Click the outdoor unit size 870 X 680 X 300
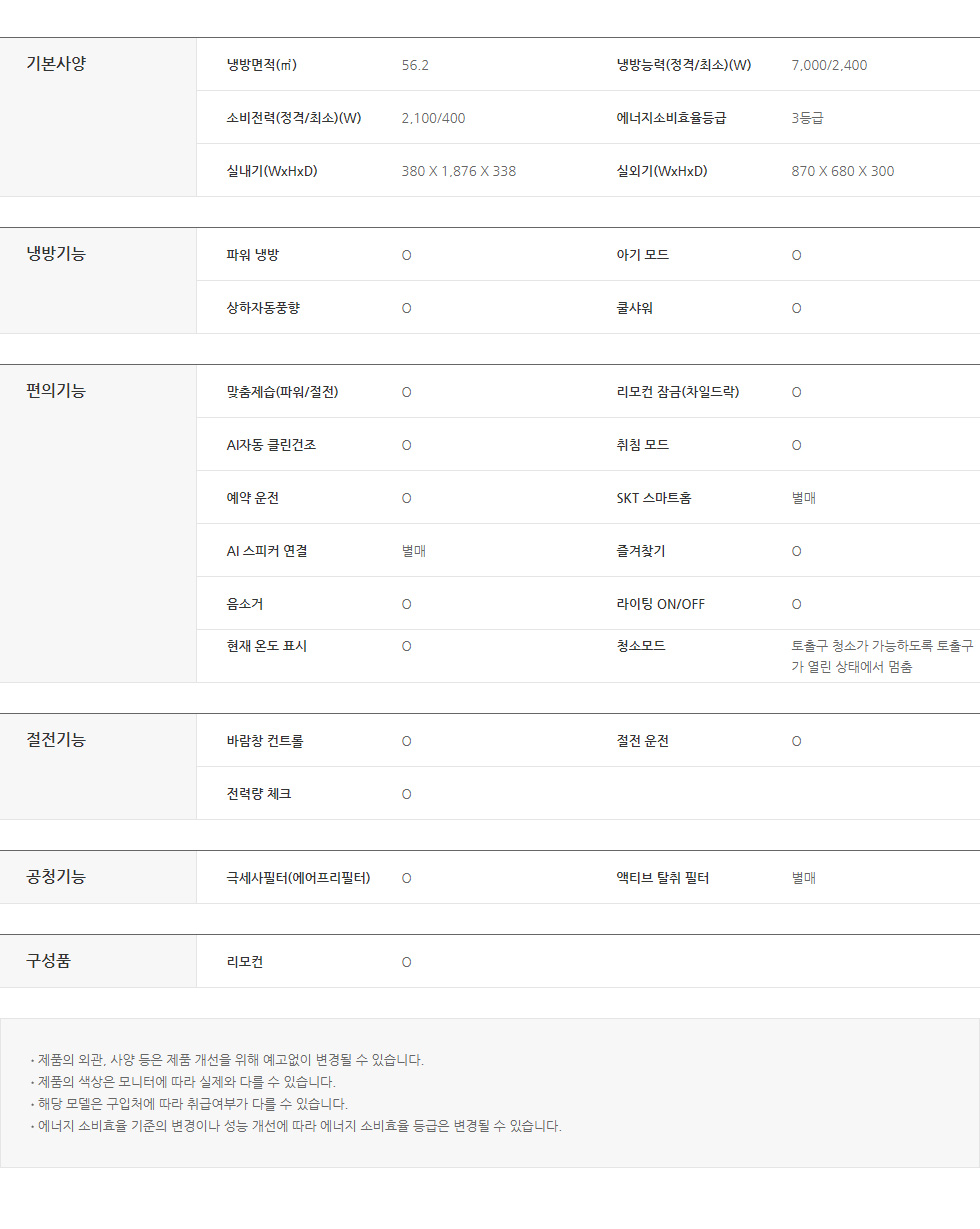 pos(842,171)
